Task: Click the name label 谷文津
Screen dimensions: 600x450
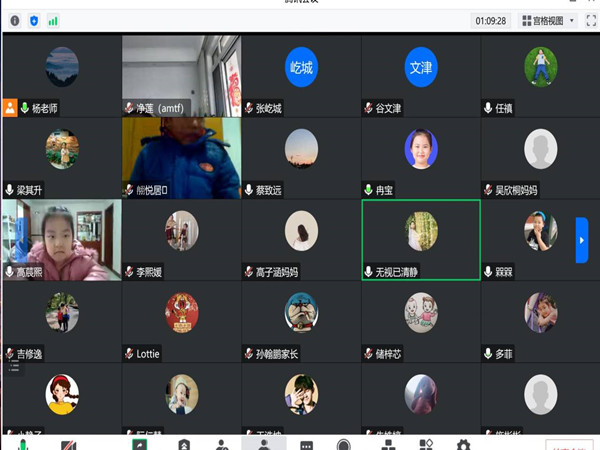Action: (x=388, y=108)
